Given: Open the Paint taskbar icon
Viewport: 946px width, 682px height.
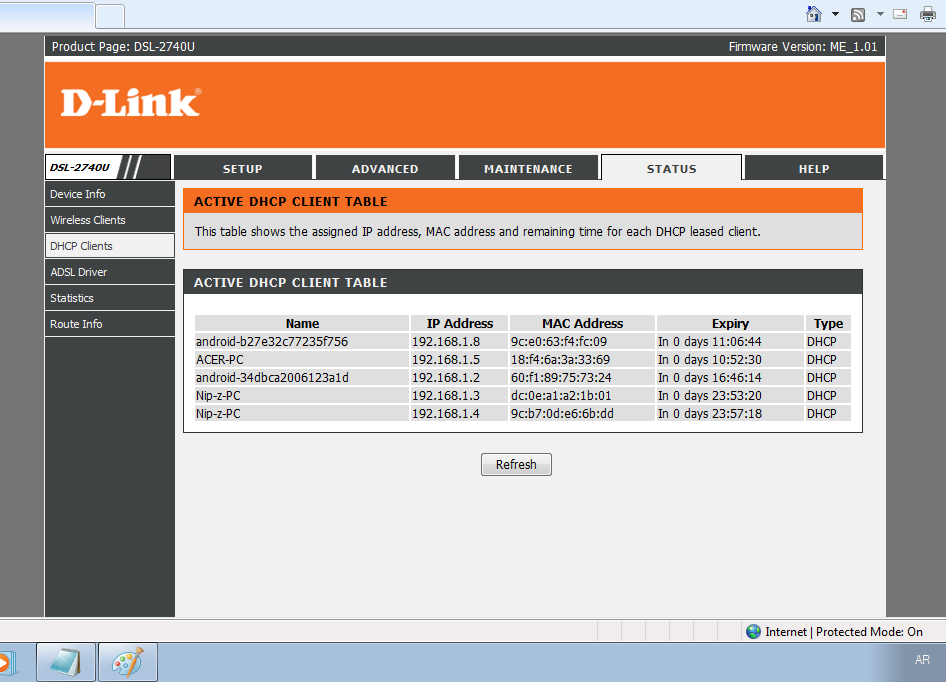Looking at the screenshot, I should (128, 662).
